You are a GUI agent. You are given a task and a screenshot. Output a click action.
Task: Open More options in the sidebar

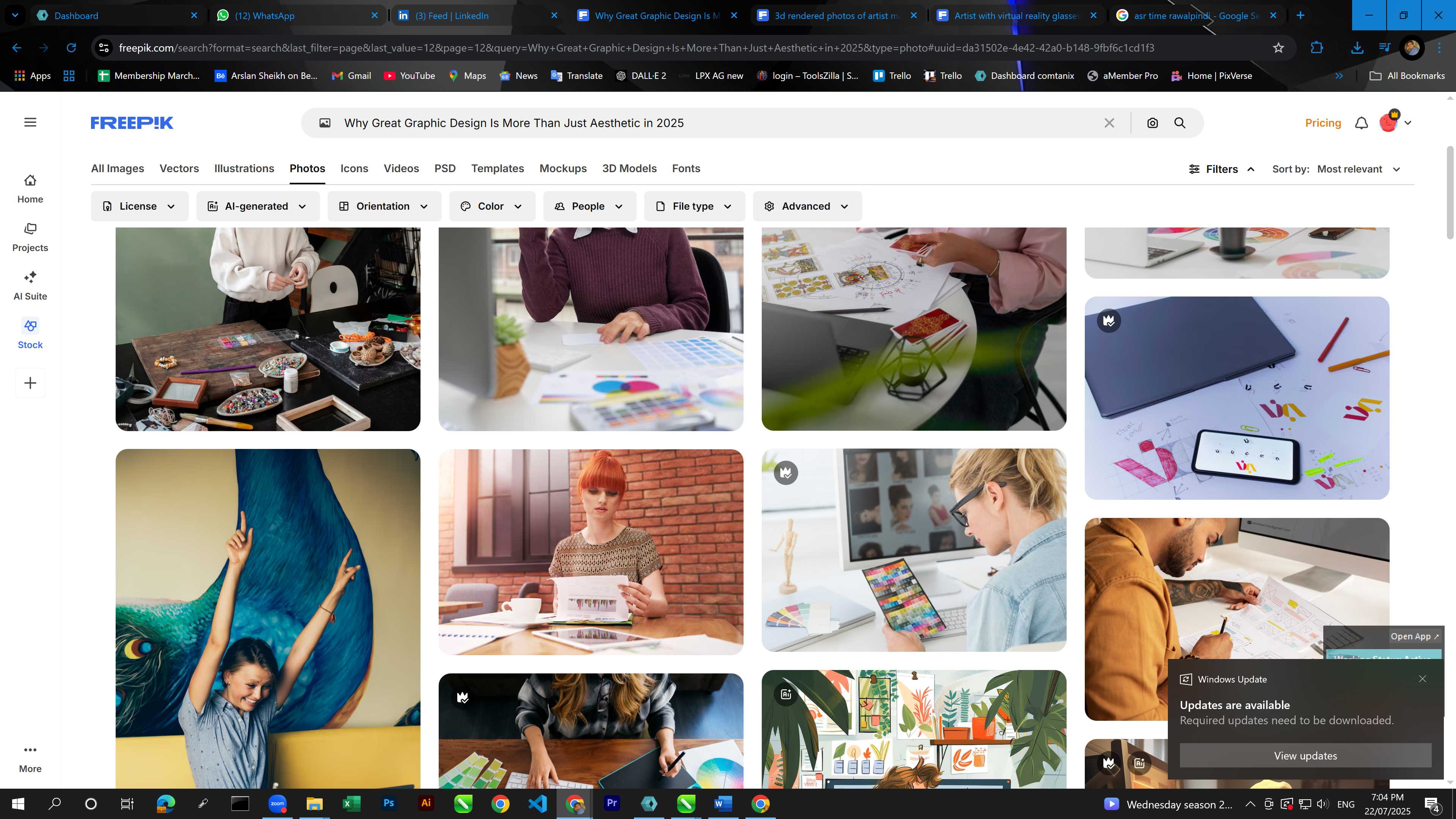[30, 758]
